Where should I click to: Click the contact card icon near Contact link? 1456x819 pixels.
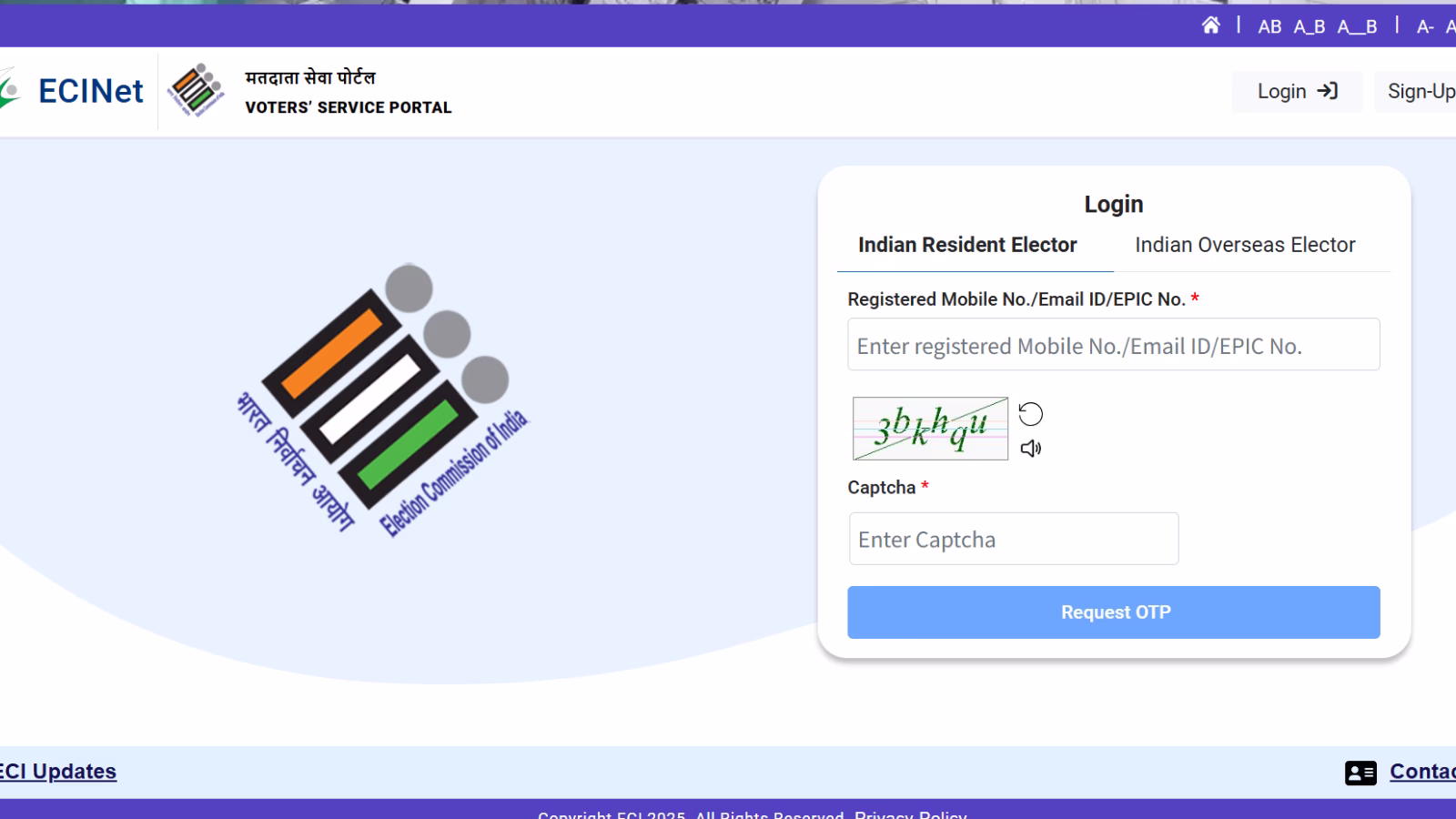pos(1360,772)
